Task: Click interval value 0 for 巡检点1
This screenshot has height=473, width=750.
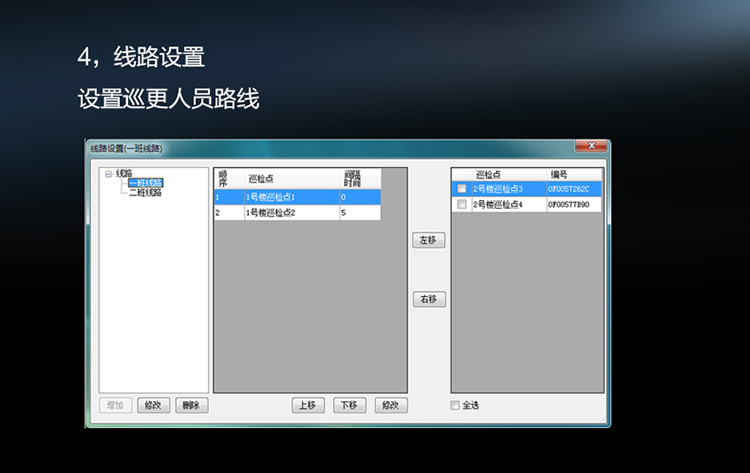Action: tap(360, 197)
